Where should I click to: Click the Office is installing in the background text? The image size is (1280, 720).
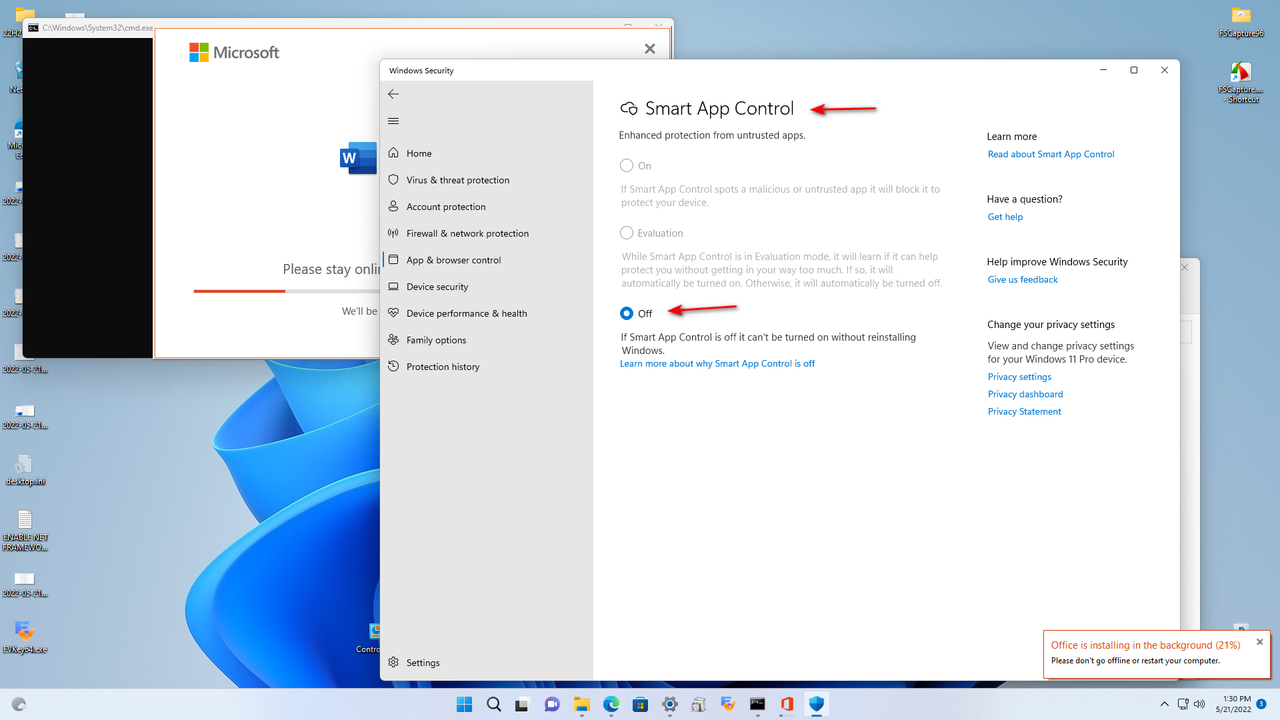click(1145, 646)
